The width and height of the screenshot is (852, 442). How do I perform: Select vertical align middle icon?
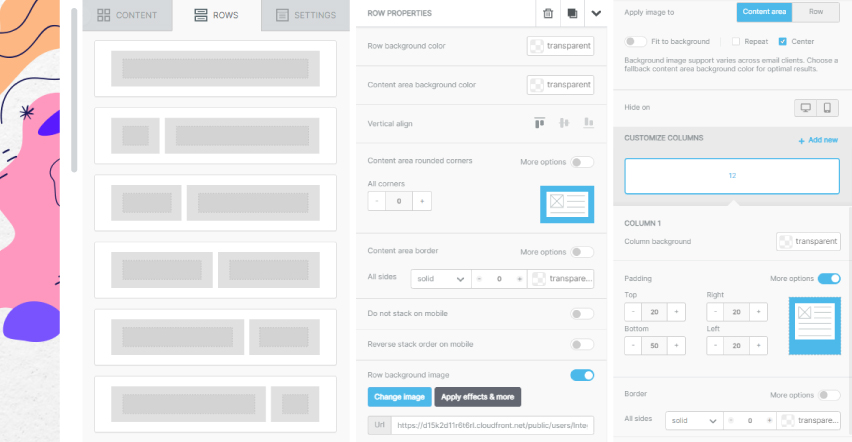[563, 123]
